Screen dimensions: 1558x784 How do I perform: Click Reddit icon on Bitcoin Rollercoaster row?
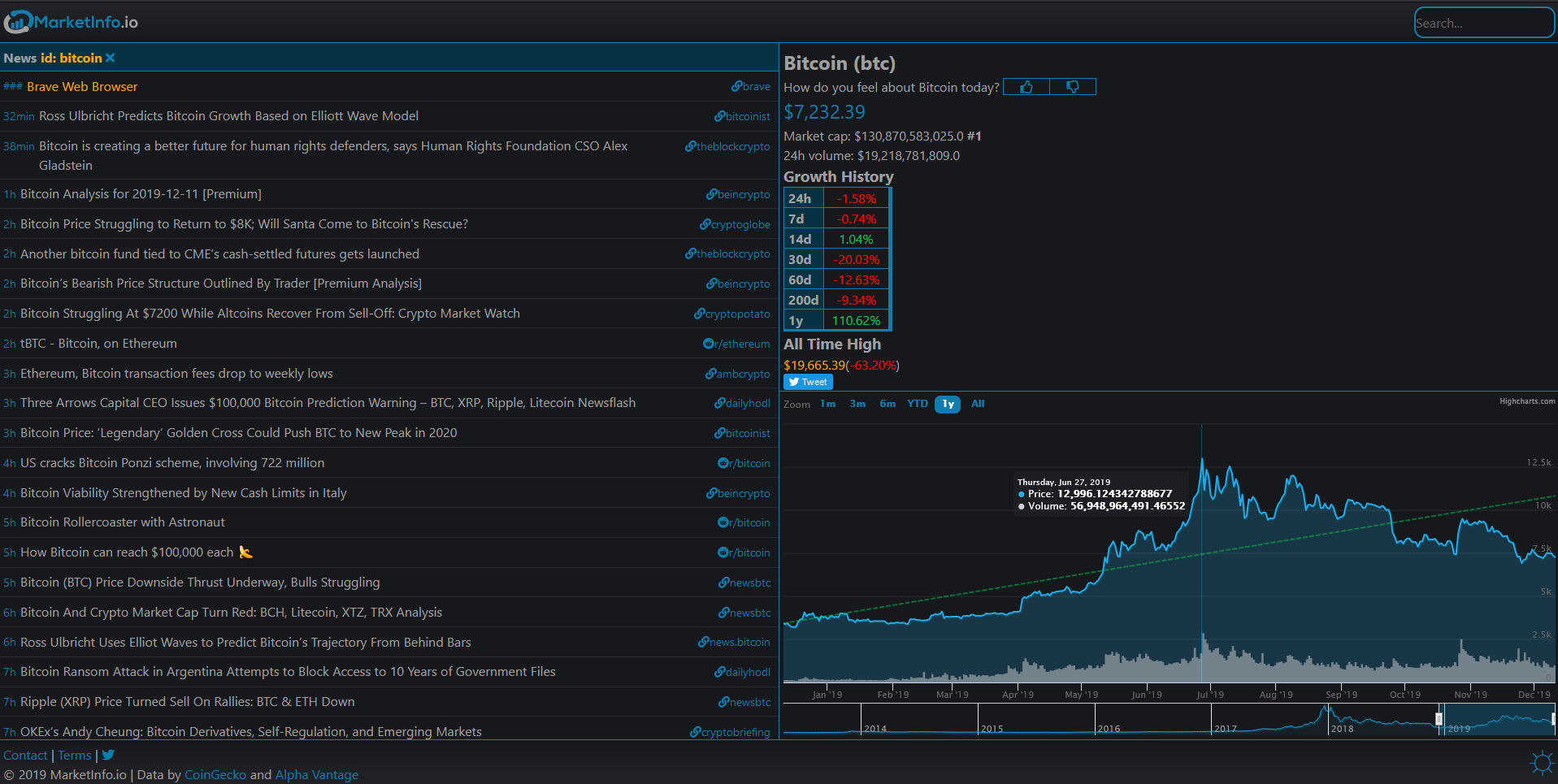pyautogui.click(x=723, y=522)
